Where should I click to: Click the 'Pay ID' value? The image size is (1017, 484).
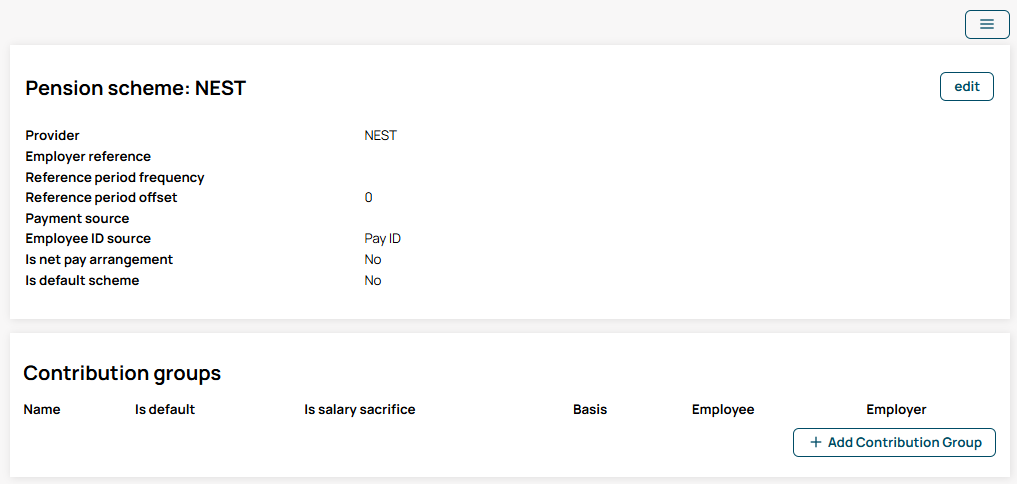383,239
